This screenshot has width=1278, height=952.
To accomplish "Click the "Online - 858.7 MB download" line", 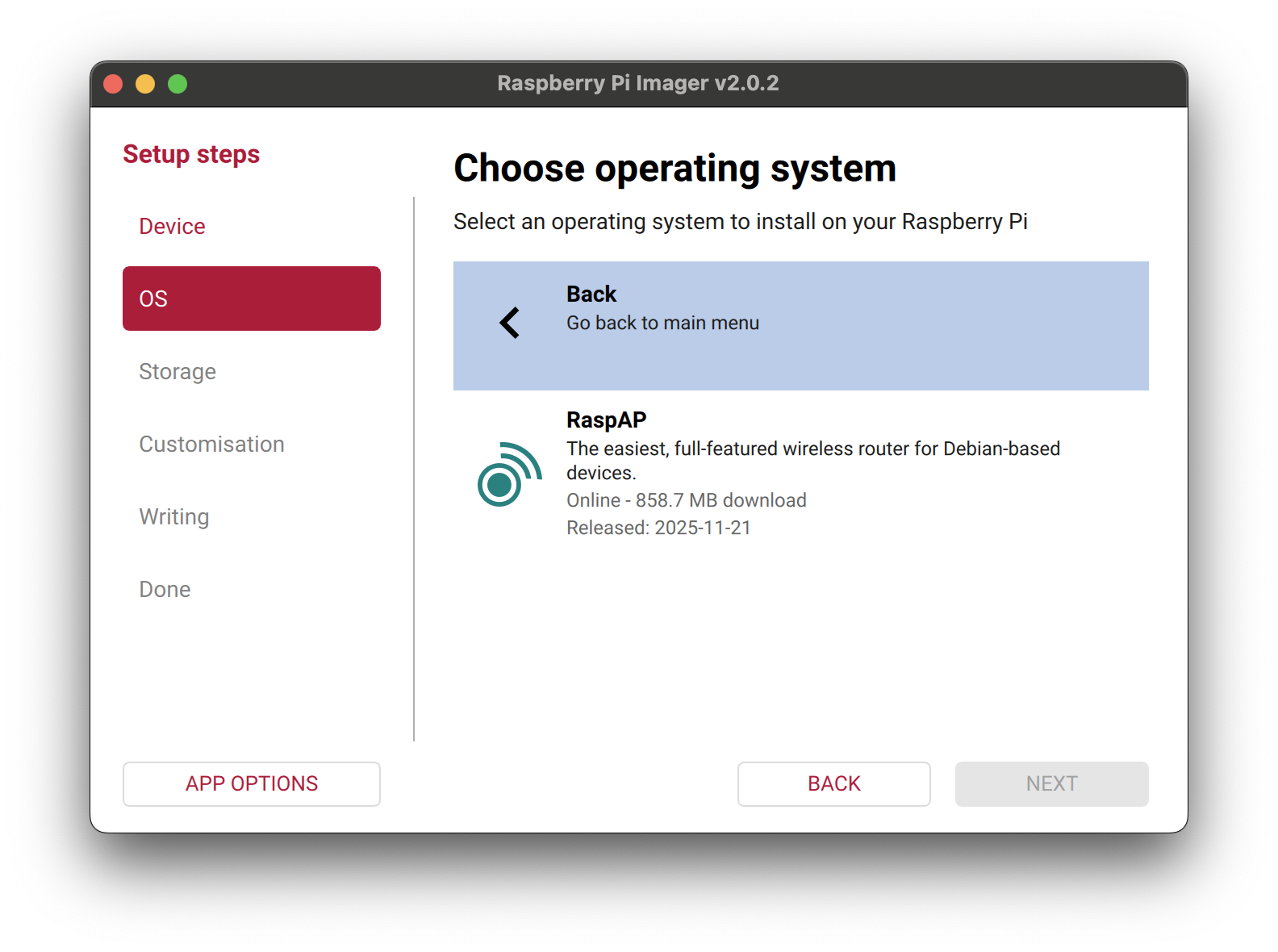I will tap(686, 500).
